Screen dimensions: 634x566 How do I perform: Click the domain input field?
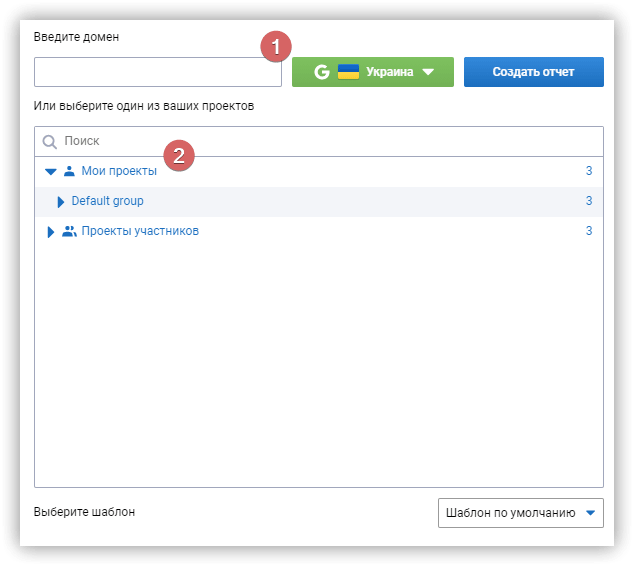[158, 72]
